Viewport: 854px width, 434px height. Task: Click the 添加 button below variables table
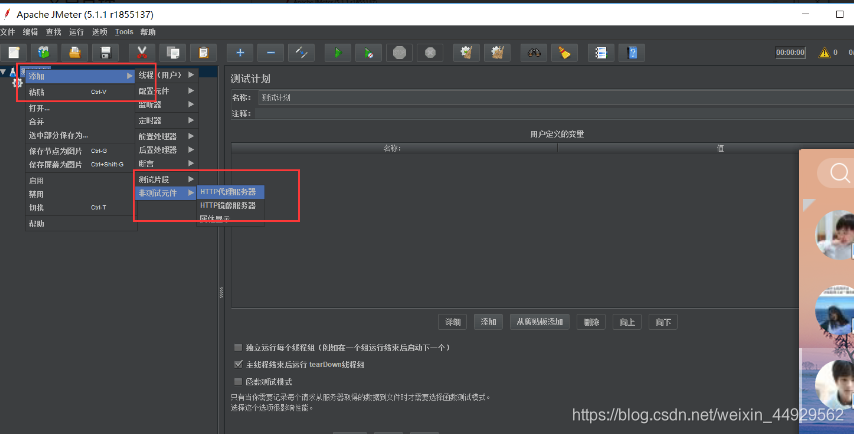pyautogui.click(x=488, y=322)
